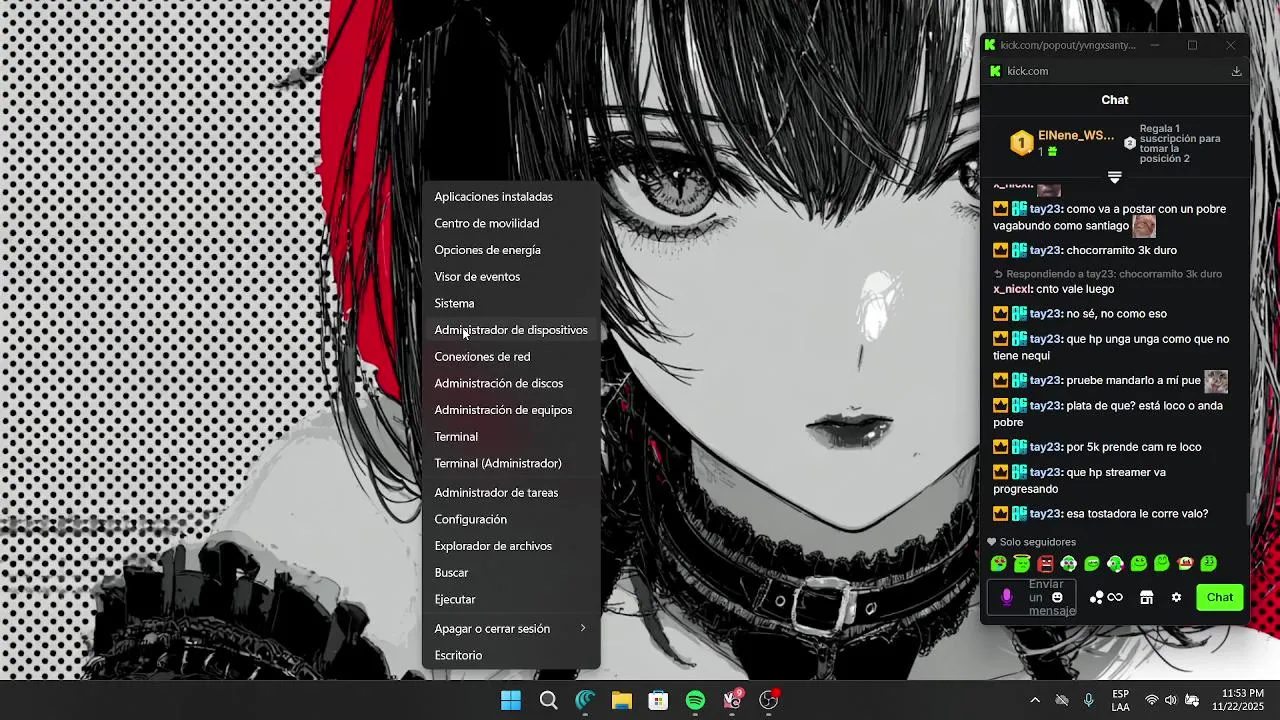Image resolution: width=1280 pixels, height=720 pixels.
Task: Click the gold number 1 leaderboard badge
Action: 1021,143
